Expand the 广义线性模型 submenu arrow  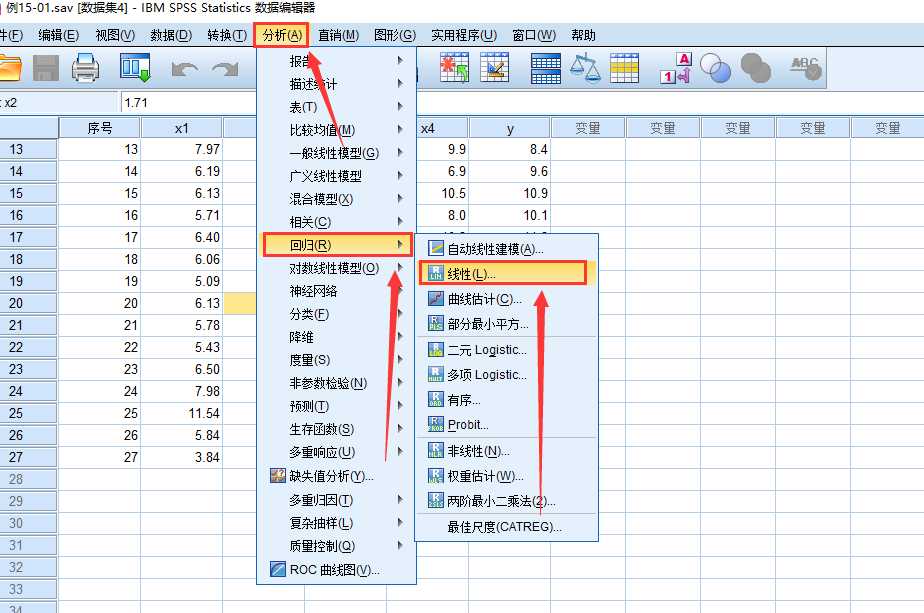coord(400,175)
